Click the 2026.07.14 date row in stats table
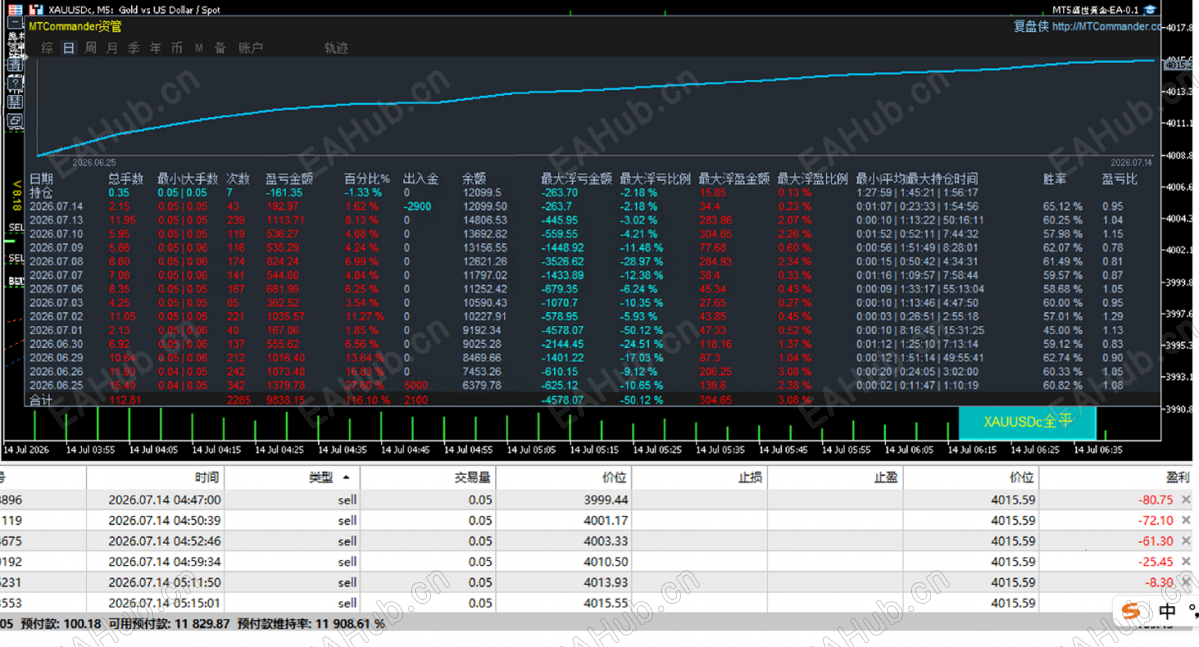 click(56, 206)
